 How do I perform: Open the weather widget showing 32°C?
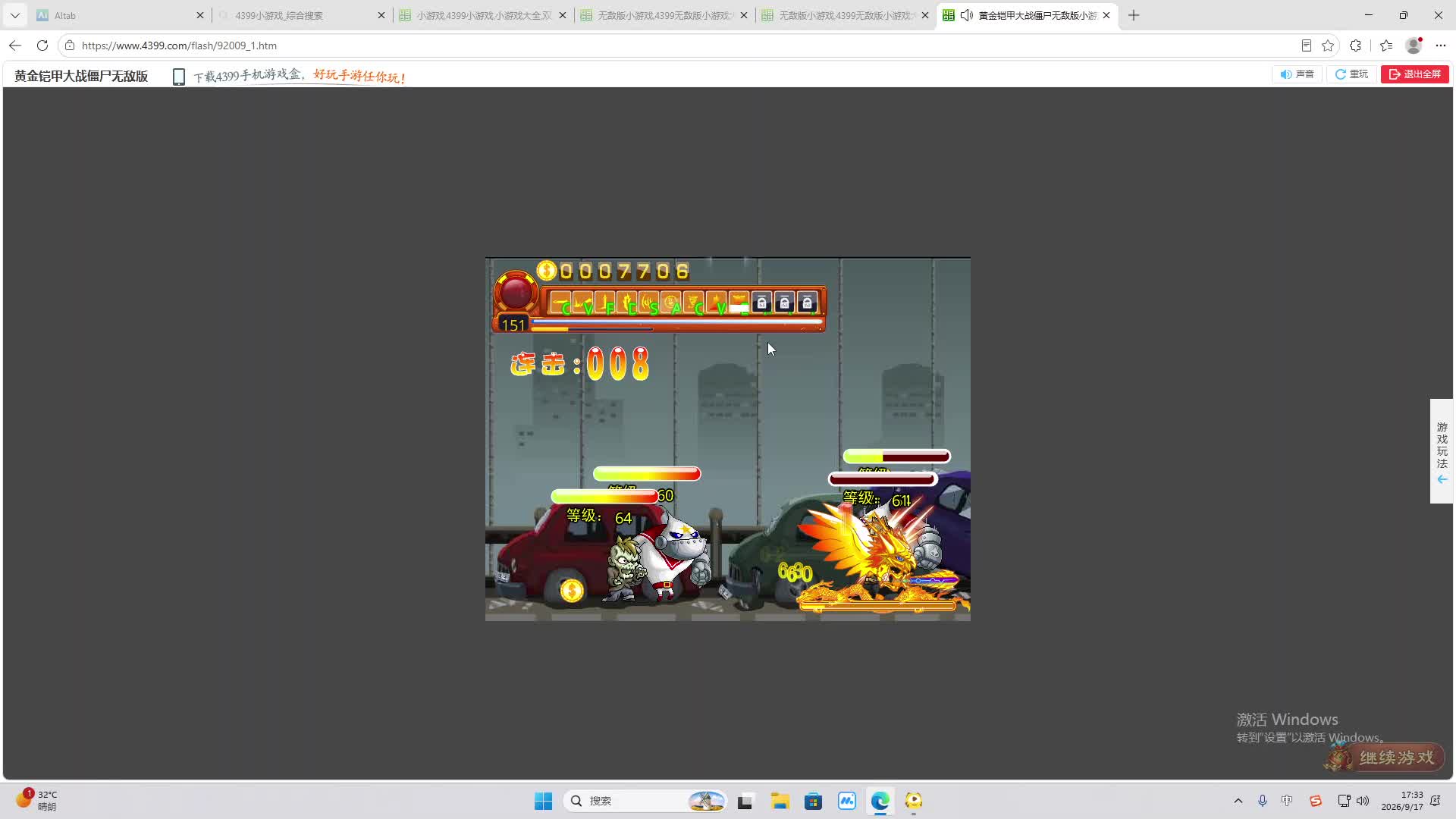pos(36,801)
